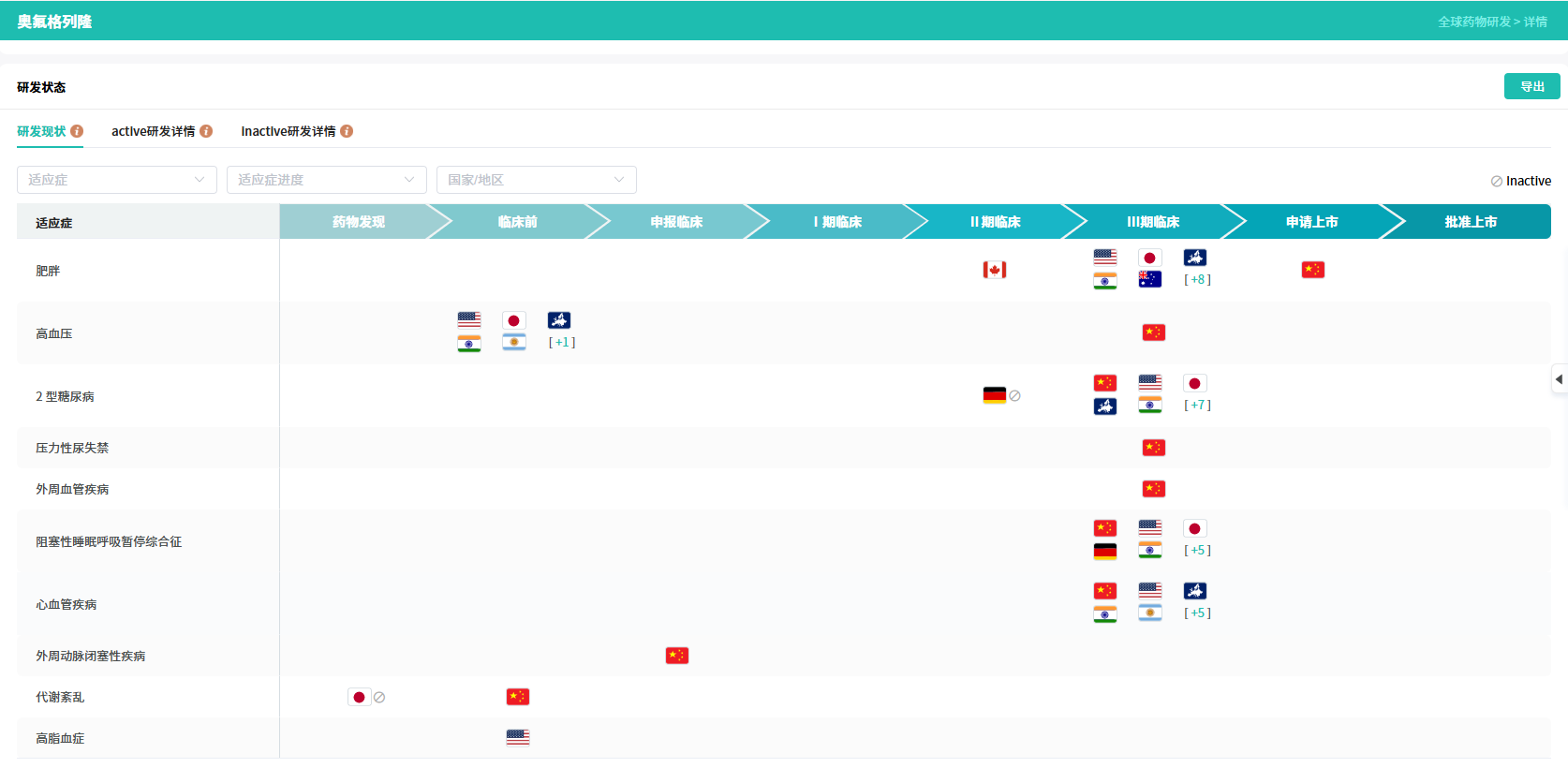The image size is (1568, 768).
Task: Expand [+5] more countries for 心血管疾病
Action: click(x=1197, y=613)
